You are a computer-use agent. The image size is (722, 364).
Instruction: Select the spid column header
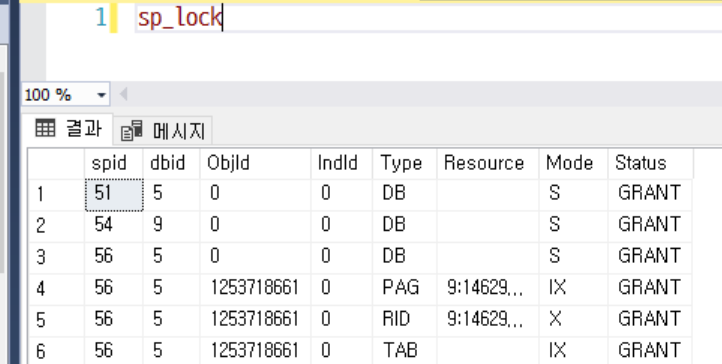(x=114, y=163)
